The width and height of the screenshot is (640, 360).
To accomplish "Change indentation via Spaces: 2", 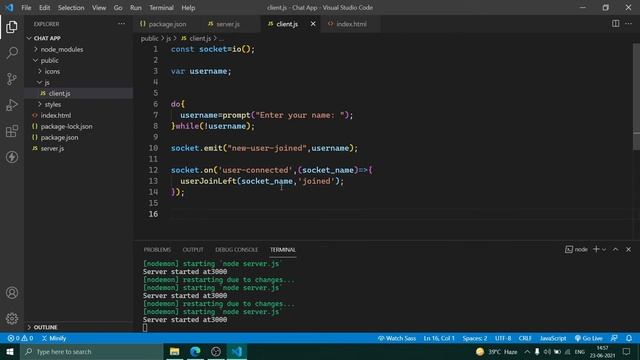I will (x=475, y=338).
